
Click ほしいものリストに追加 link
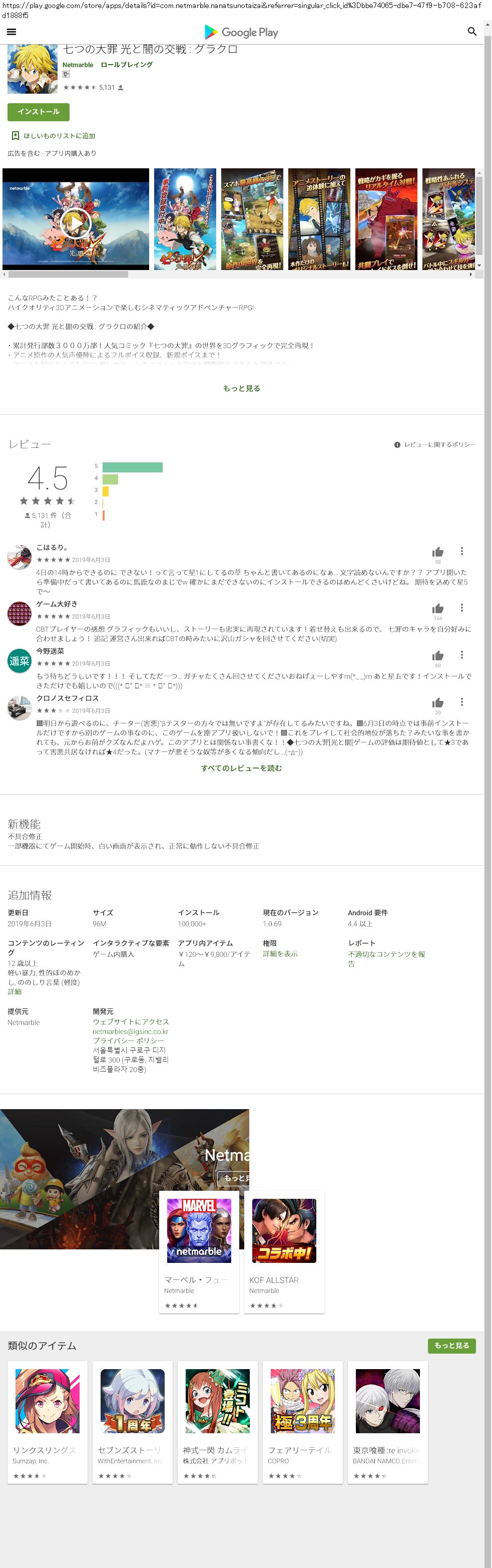pos(60,136)
